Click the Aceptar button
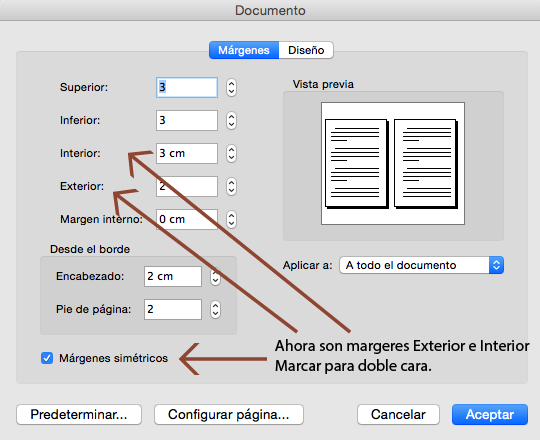This screenshot has width=540, height=440. [490, 415]
